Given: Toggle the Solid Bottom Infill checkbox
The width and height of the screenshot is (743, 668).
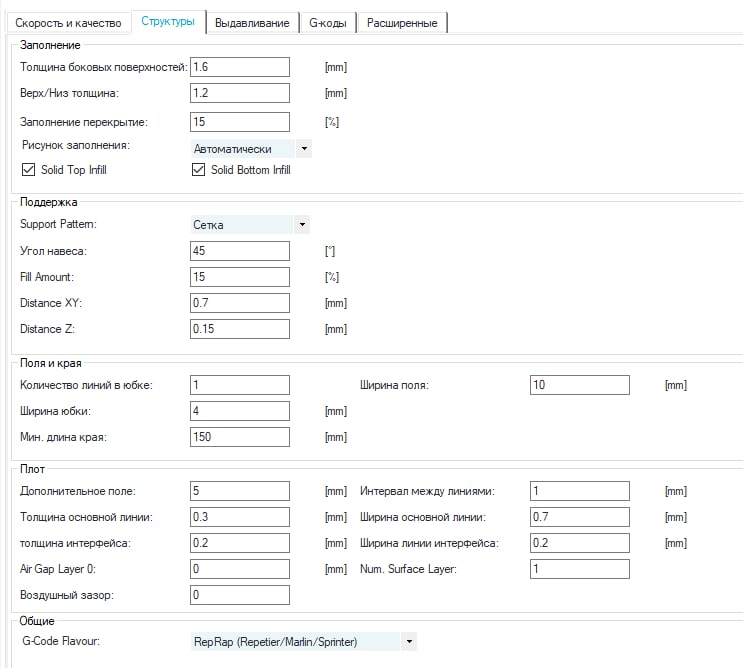Looking at the screenshot, I should pyautogui.click(x=198, y=170).
